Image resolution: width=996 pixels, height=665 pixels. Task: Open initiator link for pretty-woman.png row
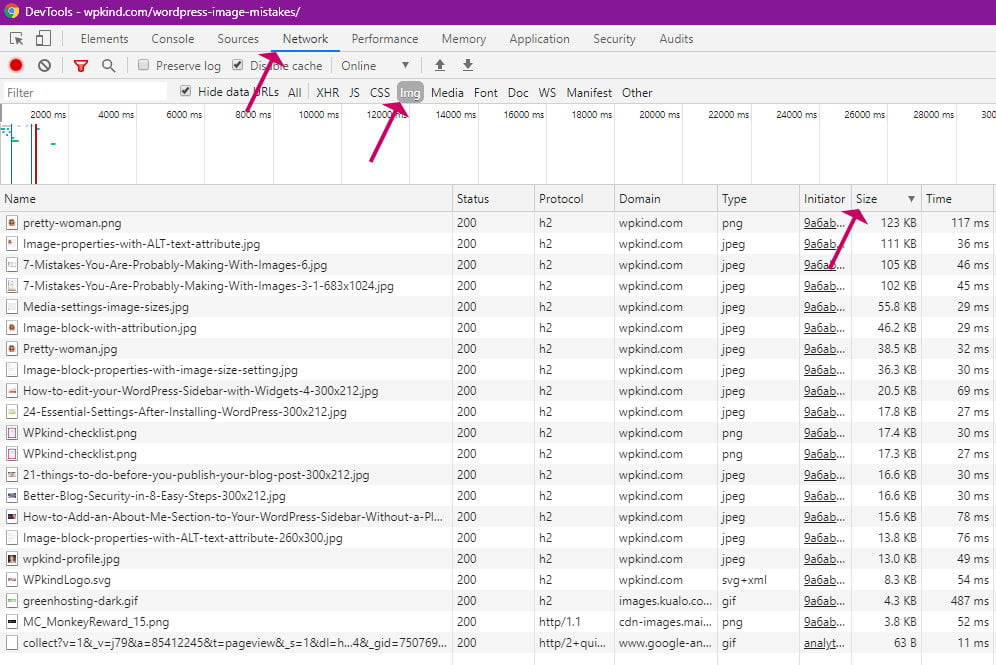pyautogui.click(x=824, y=223)
